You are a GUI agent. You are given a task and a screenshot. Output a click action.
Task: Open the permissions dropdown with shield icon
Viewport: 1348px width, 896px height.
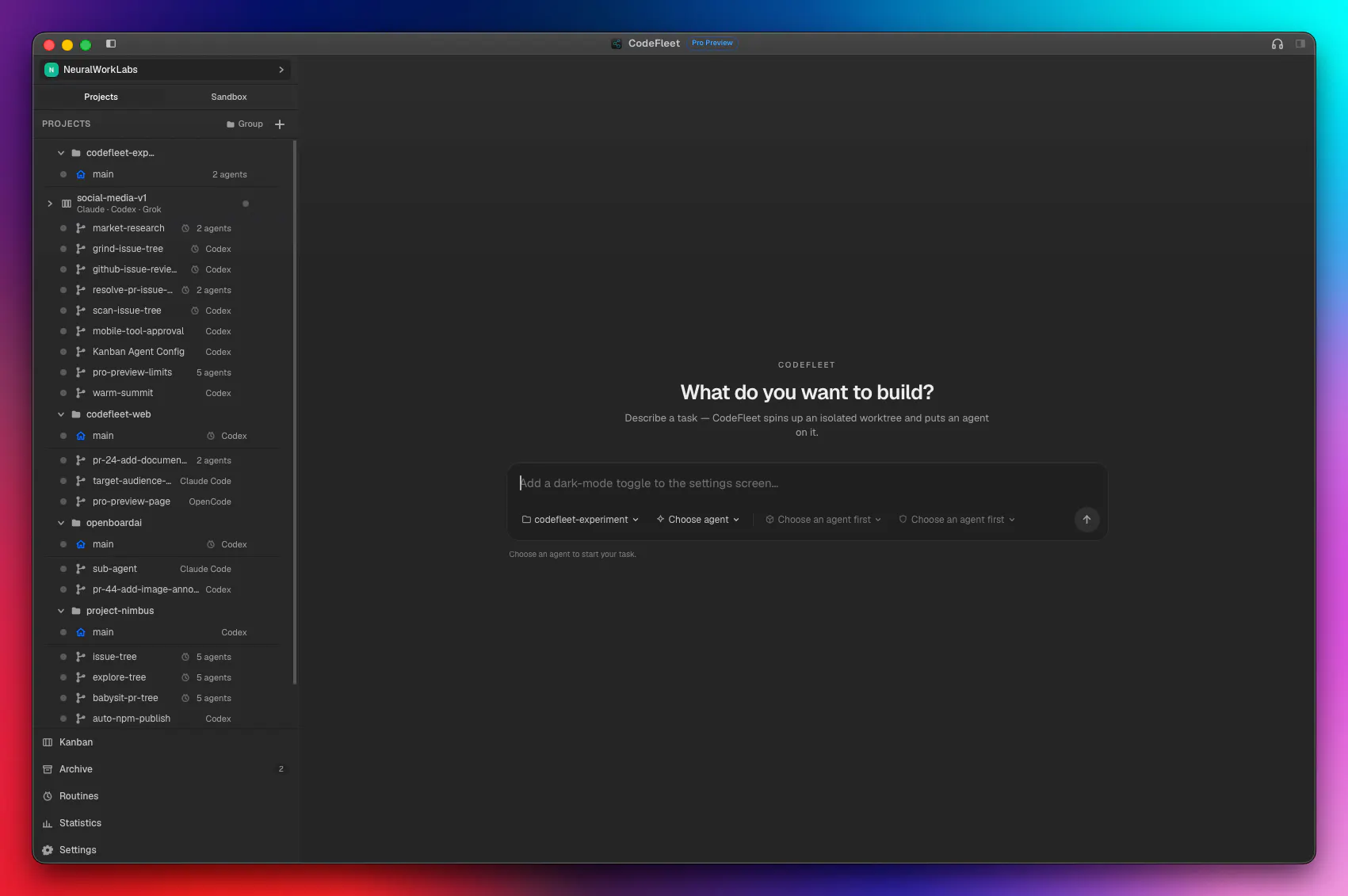(x=957, y=520)
